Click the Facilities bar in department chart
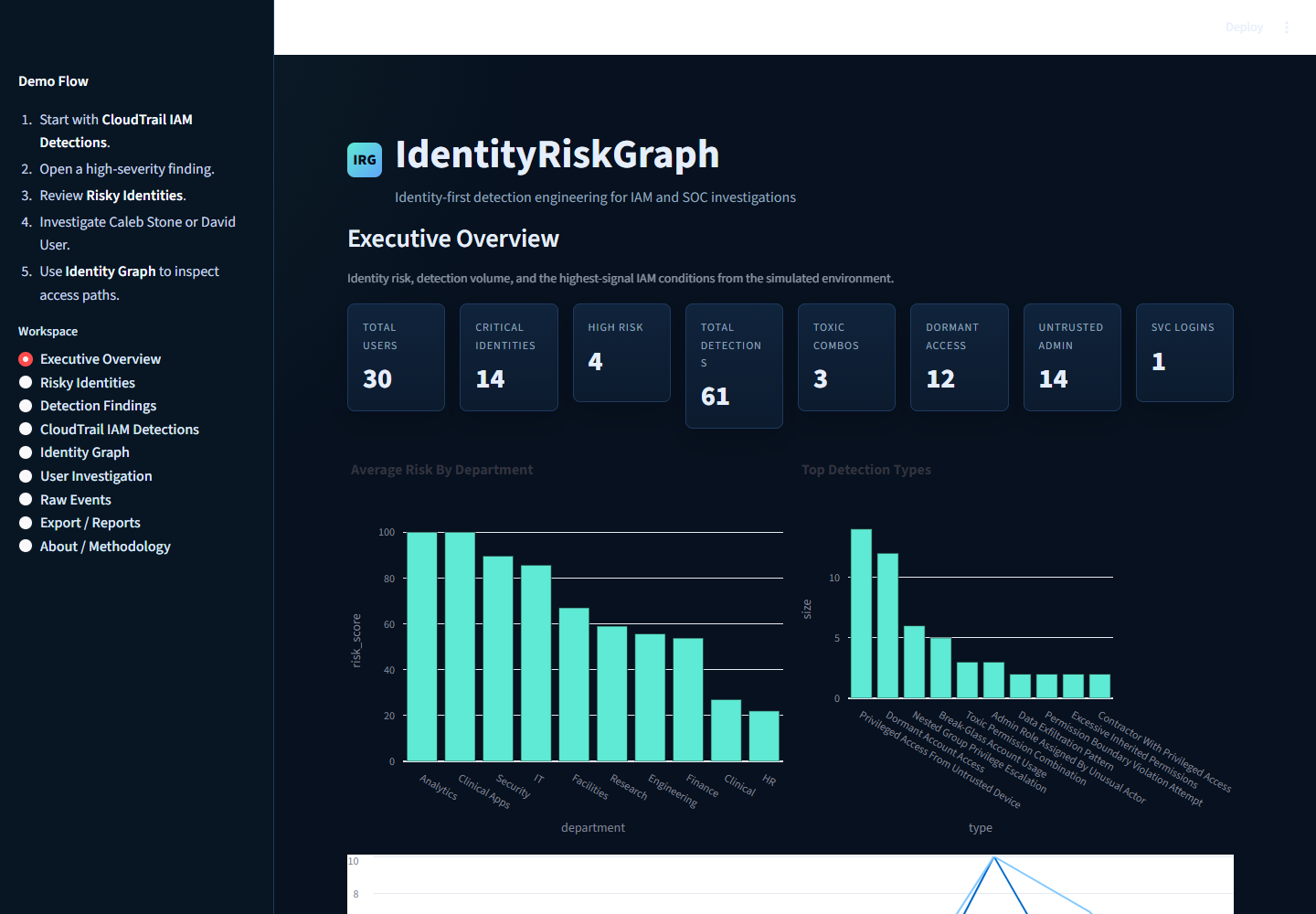 coord(574,685)
